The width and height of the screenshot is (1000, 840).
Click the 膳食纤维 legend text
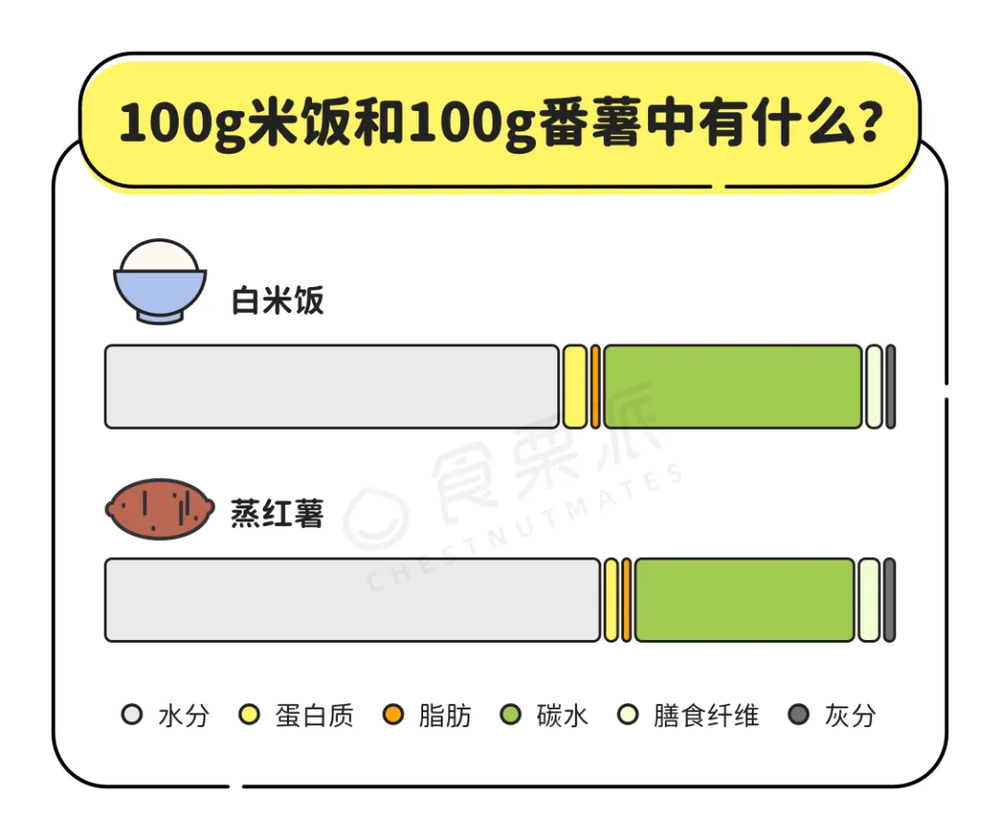(706, 716)
